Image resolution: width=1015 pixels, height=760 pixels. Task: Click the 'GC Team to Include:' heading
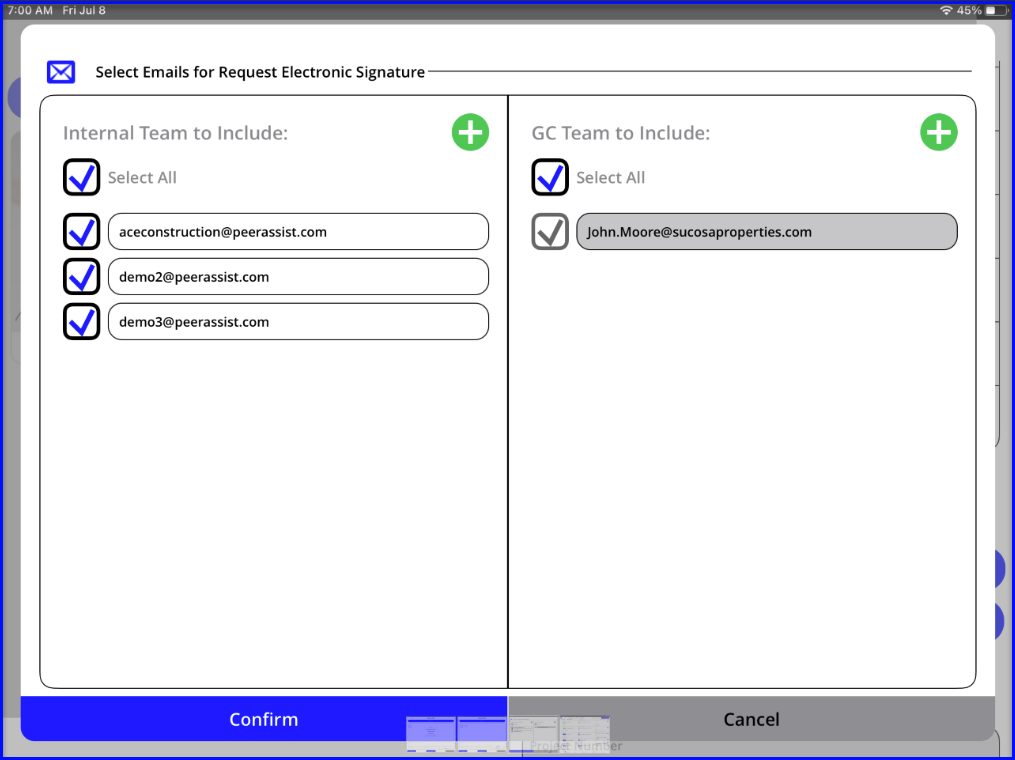point(621,133)
